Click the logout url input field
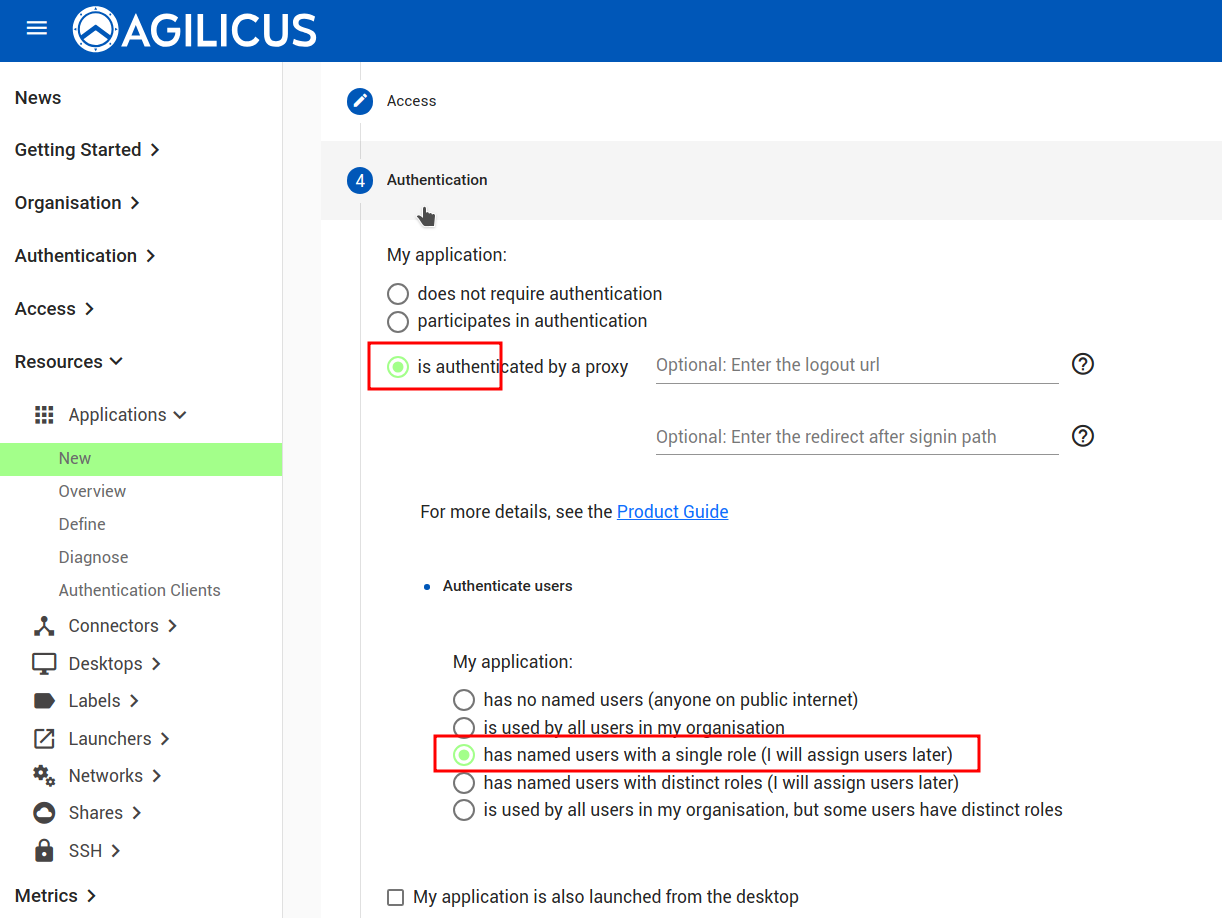The height and width of the screenshot is (918, 1222). tap(856, 365)
